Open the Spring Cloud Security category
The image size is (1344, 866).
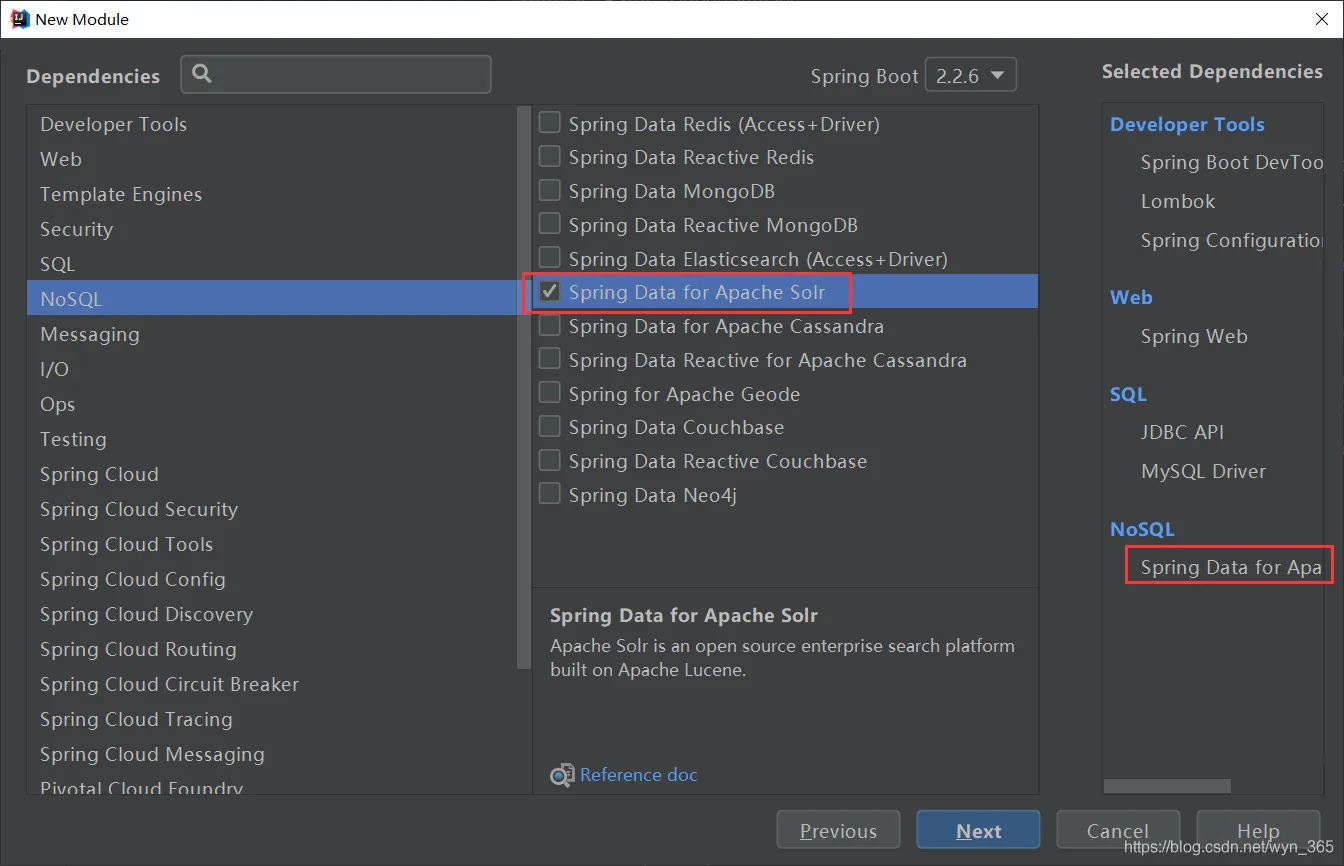coord(272,509)
